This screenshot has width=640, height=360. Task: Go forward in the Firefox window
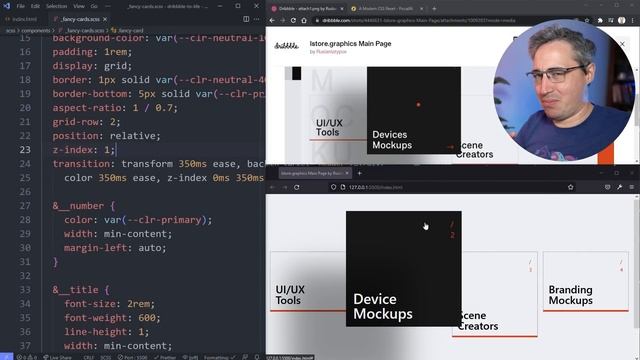tap(285, 187)
